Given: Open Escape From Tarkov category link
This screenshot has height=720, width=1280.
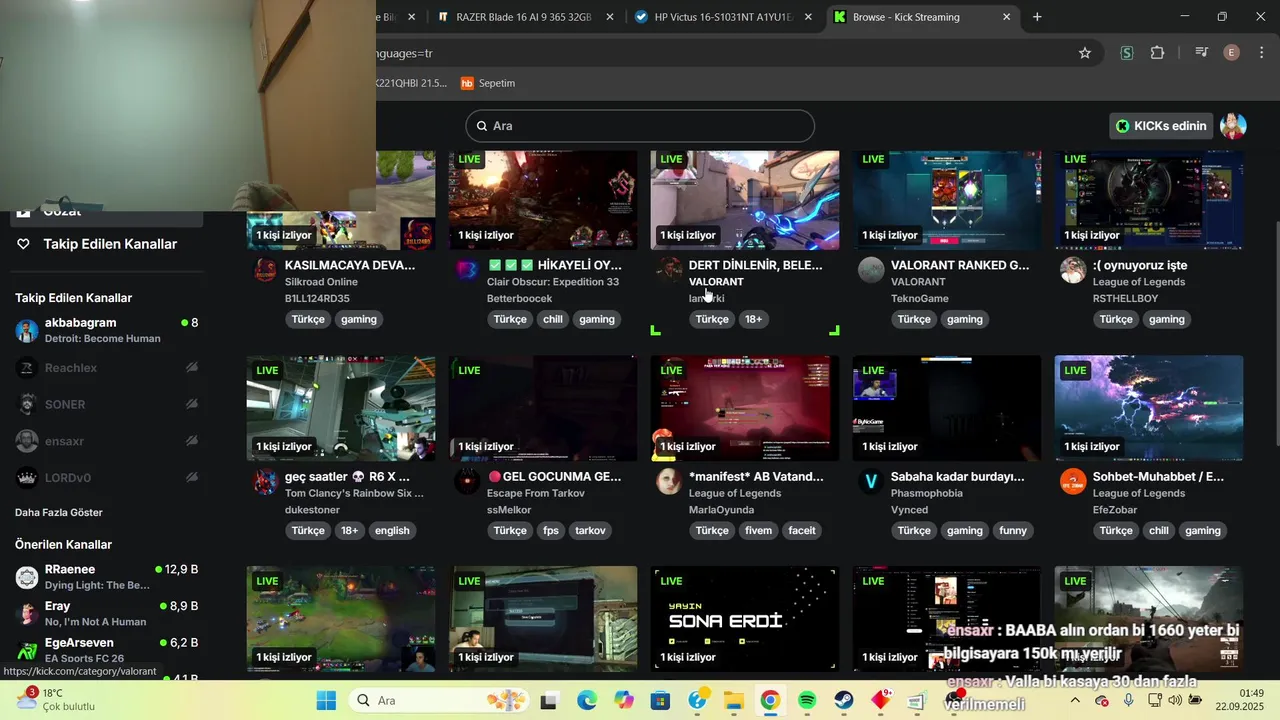Looking at the screenshot, I should point(536,493).
